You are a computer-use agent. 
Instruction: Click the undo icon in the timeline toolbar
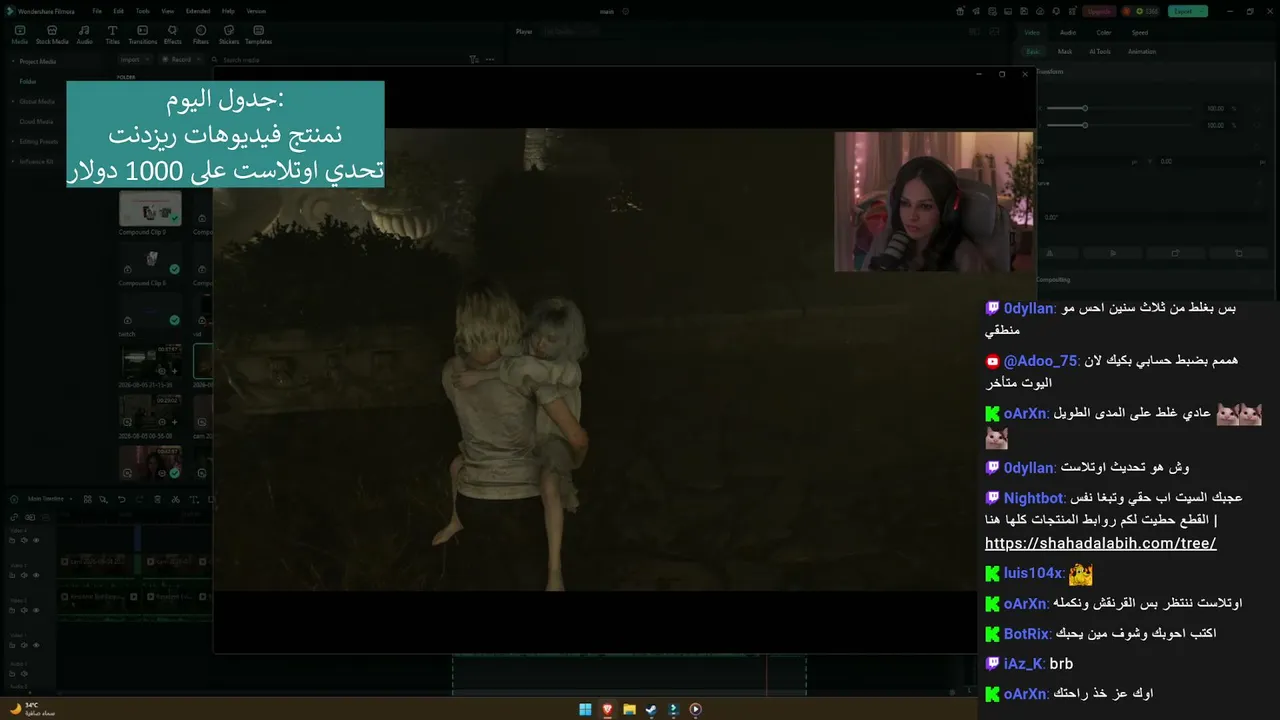tap(122, 499)
